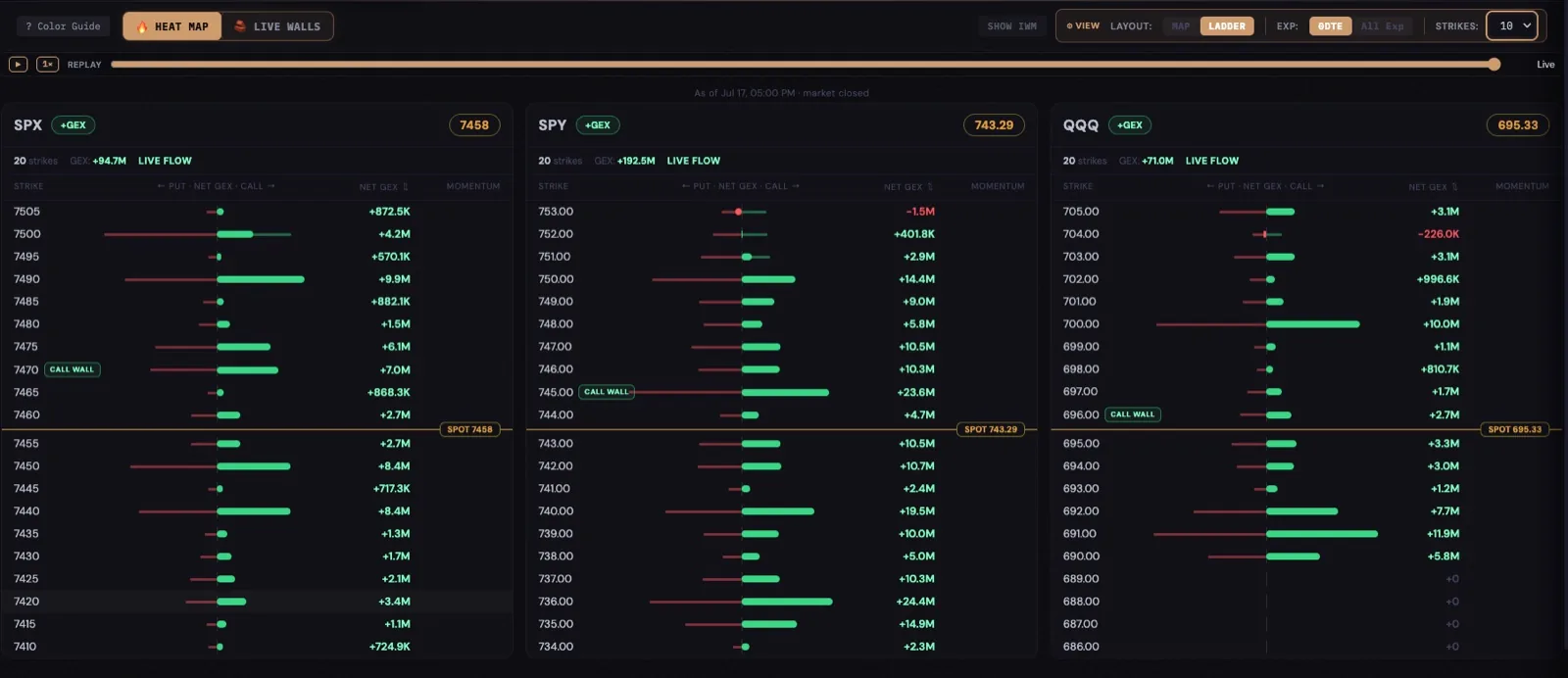This screenshot has width=1568, height=678.
Task: Click SPX Live Flow label
Action: (x=165, y=161)
